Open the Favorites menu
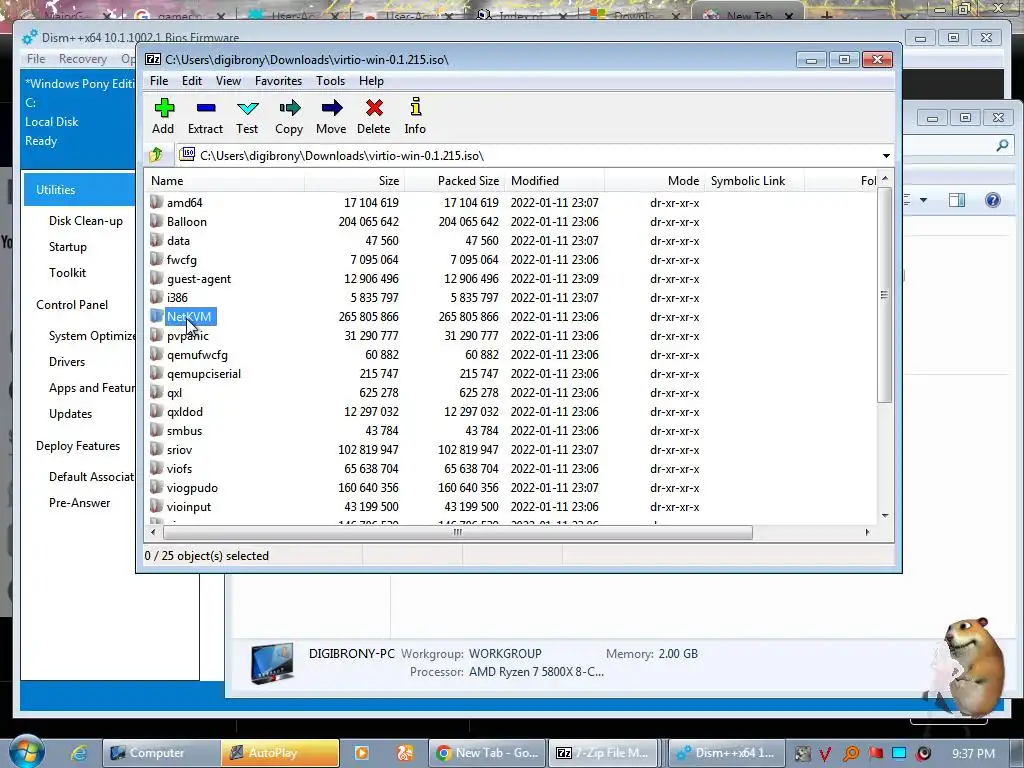1024x768 pixels. [278, 81]
